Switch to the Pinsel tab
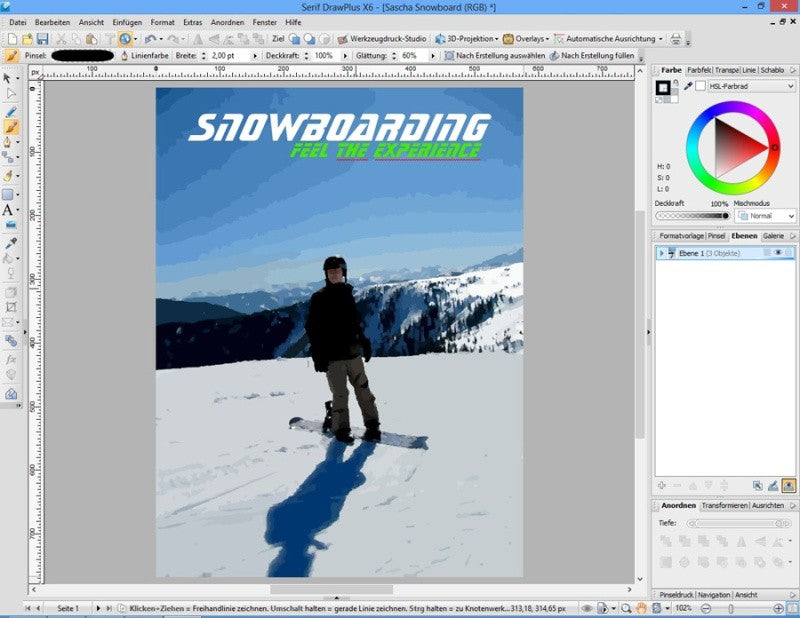The image size is (800, 618). tap(716, 236)
